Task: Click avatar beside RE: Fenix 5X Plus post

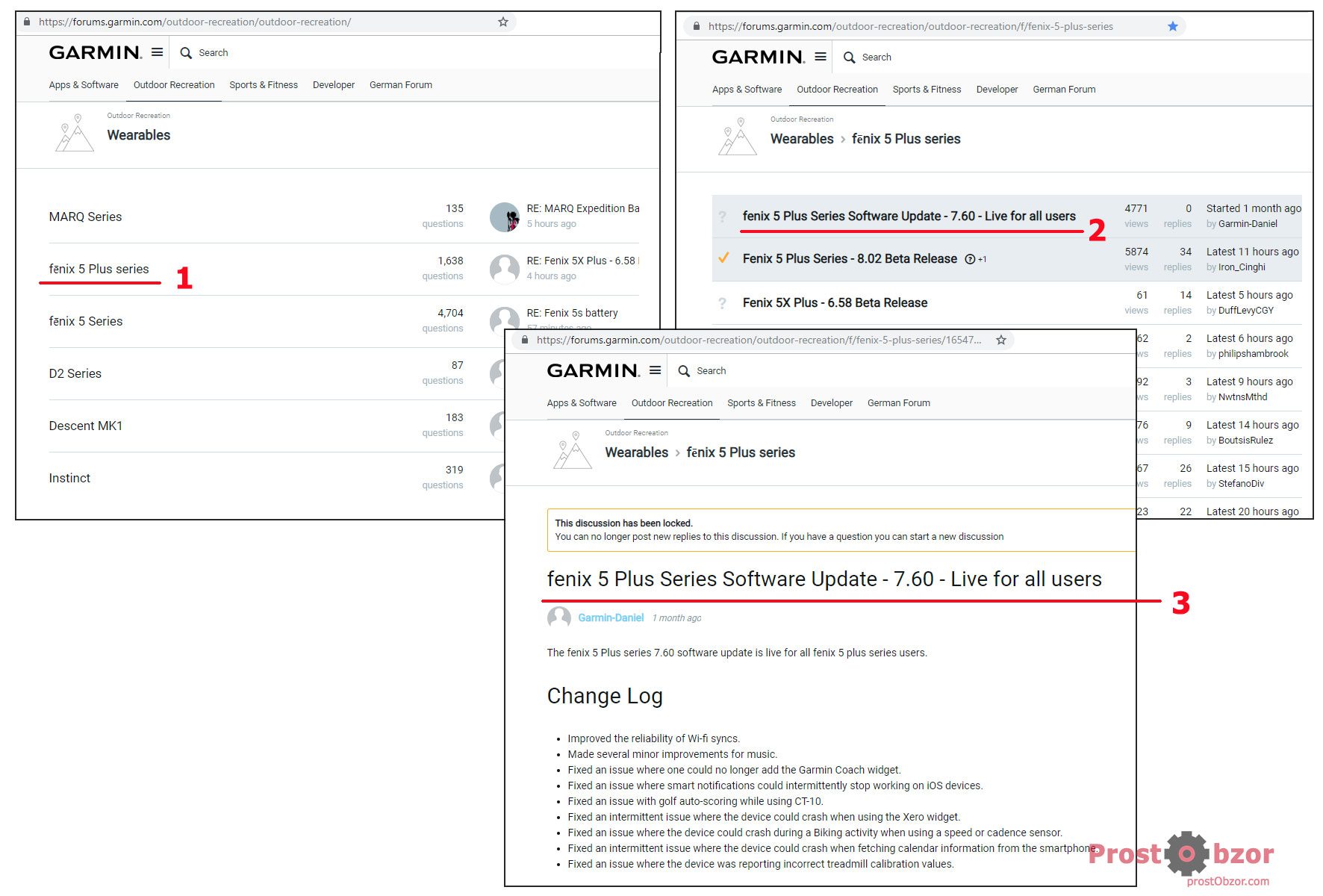Action: 505,269
